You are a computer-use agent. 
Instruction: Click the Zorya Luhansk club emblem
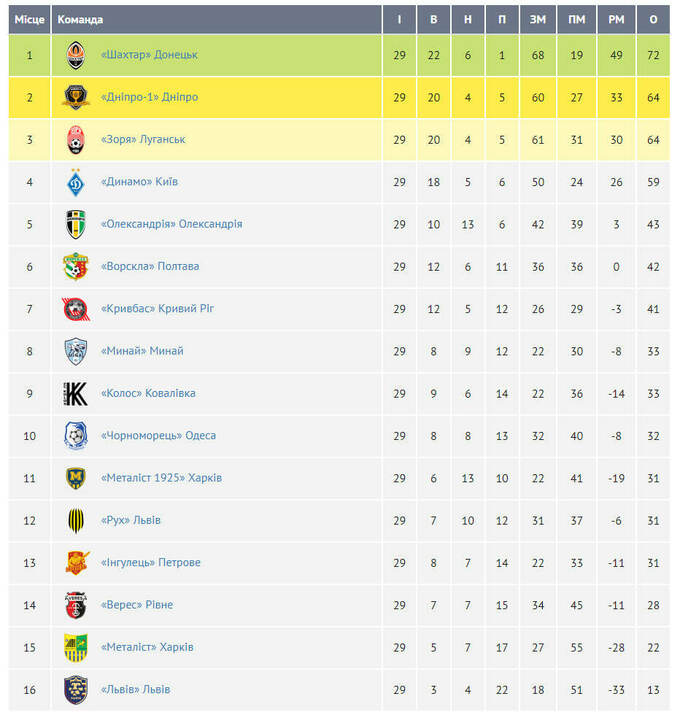pos(76,140)
